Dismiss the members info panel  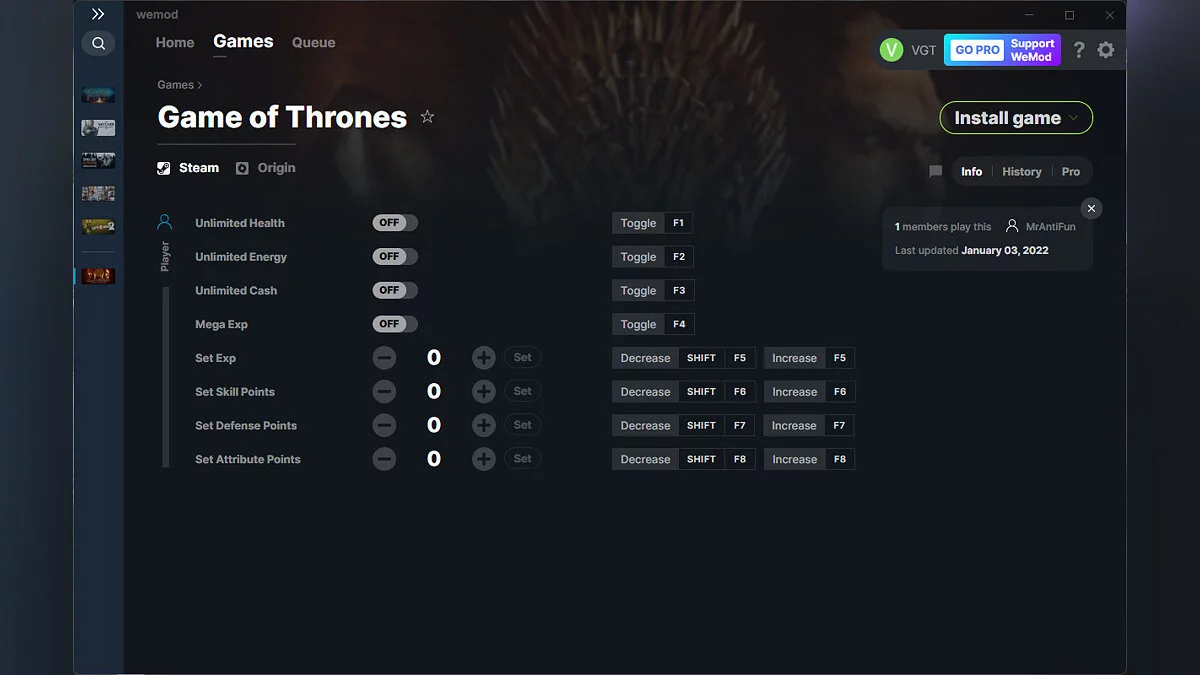(x=1091, y=208)
